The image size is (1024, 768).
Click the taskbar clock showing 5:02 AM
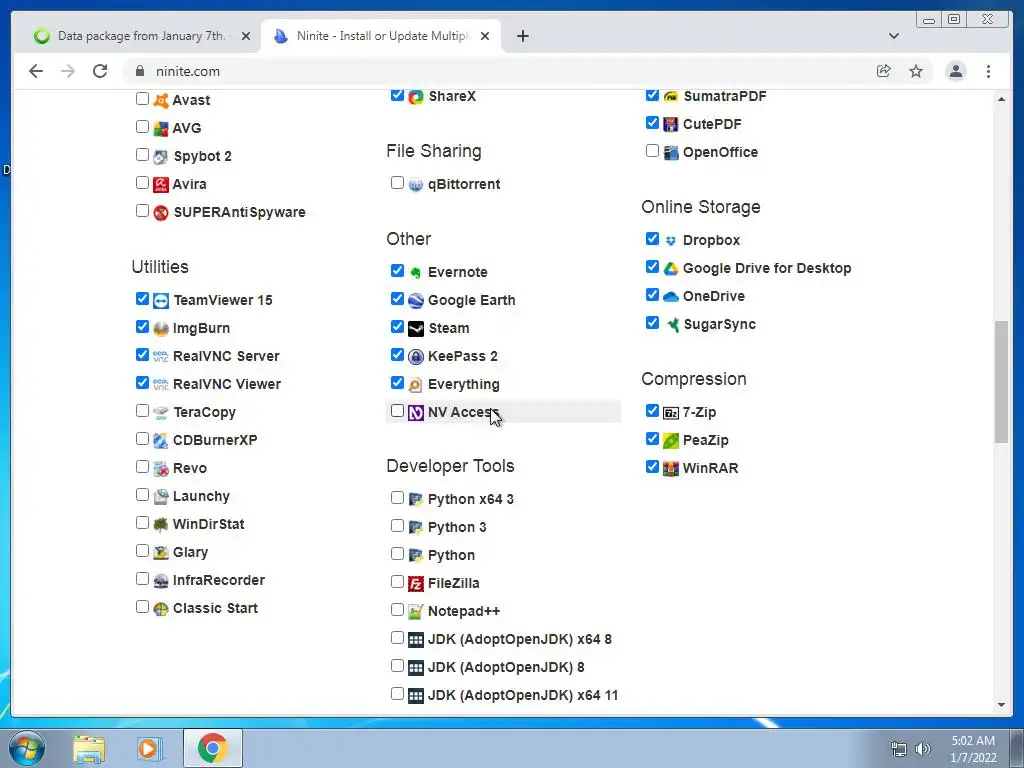(x=973, y=749)
